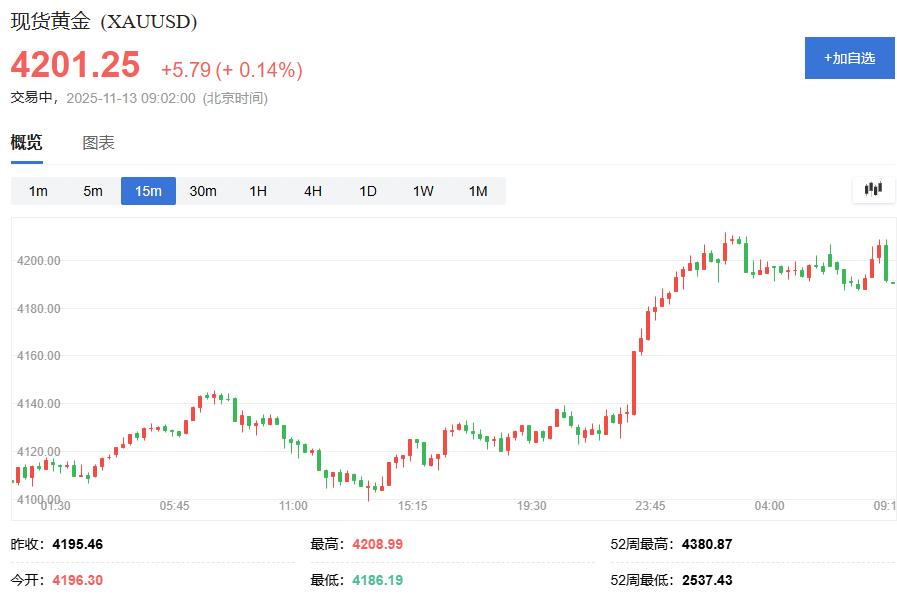Image resolution: width=897 pixels, height=594 pixels.
Task: Select the 1W weekly interval
Action: (422, 190)
